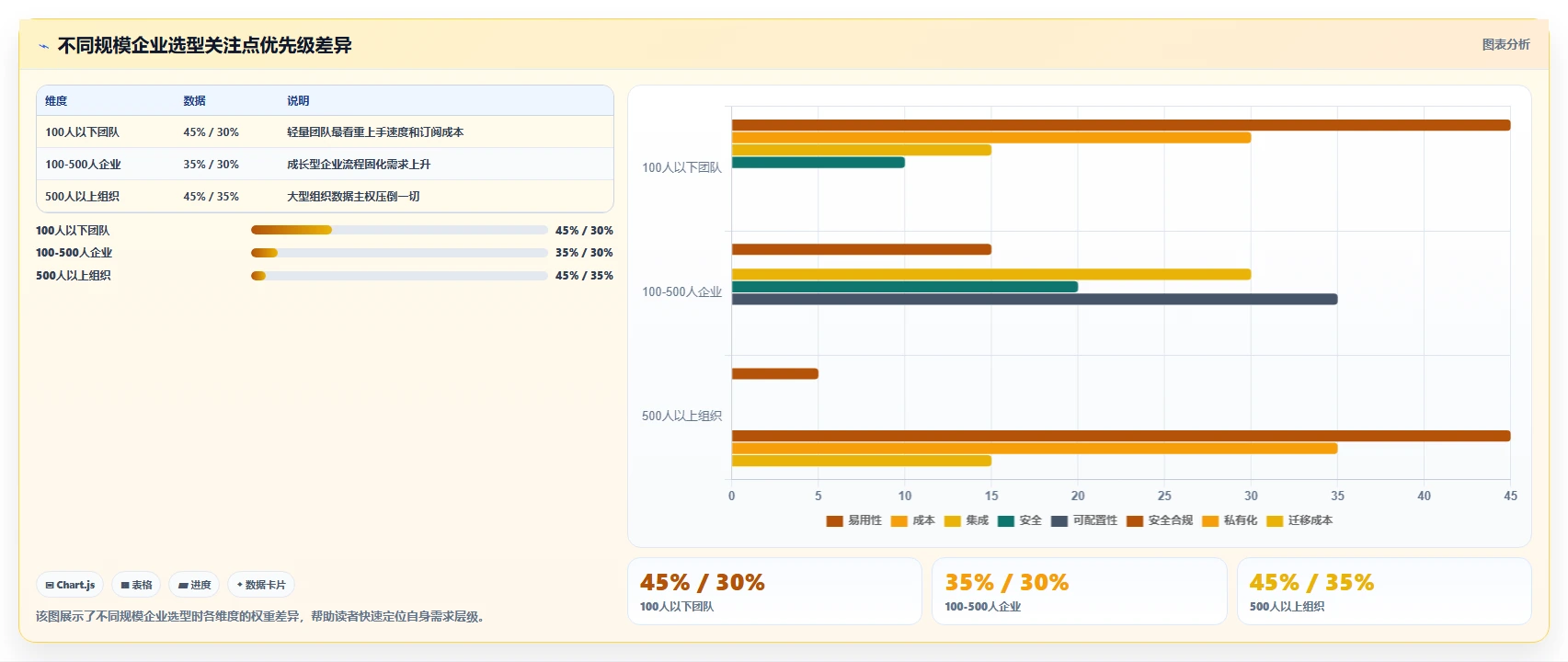Open the 35% / 30% stat card

pyautogui.click(x=1079, y=591)
